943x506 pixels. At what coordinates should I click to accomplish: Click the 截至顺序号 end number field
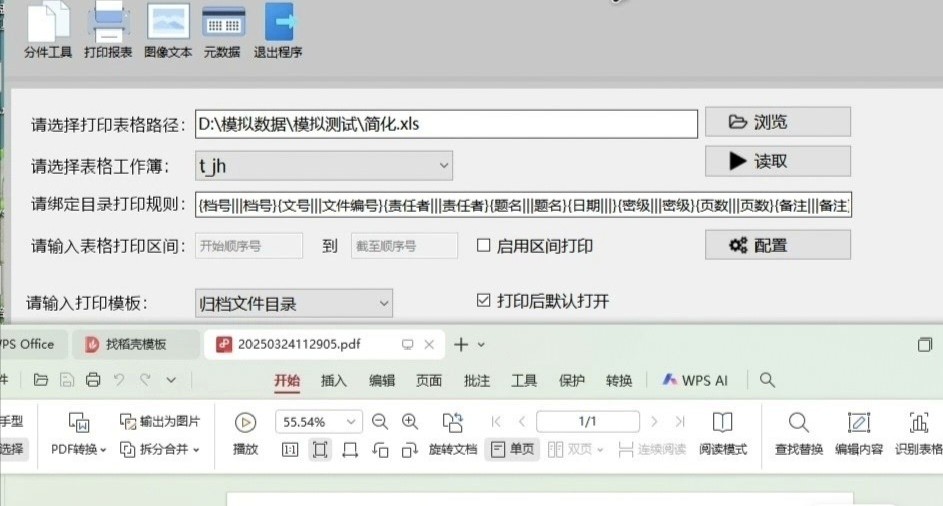point(404,246)
